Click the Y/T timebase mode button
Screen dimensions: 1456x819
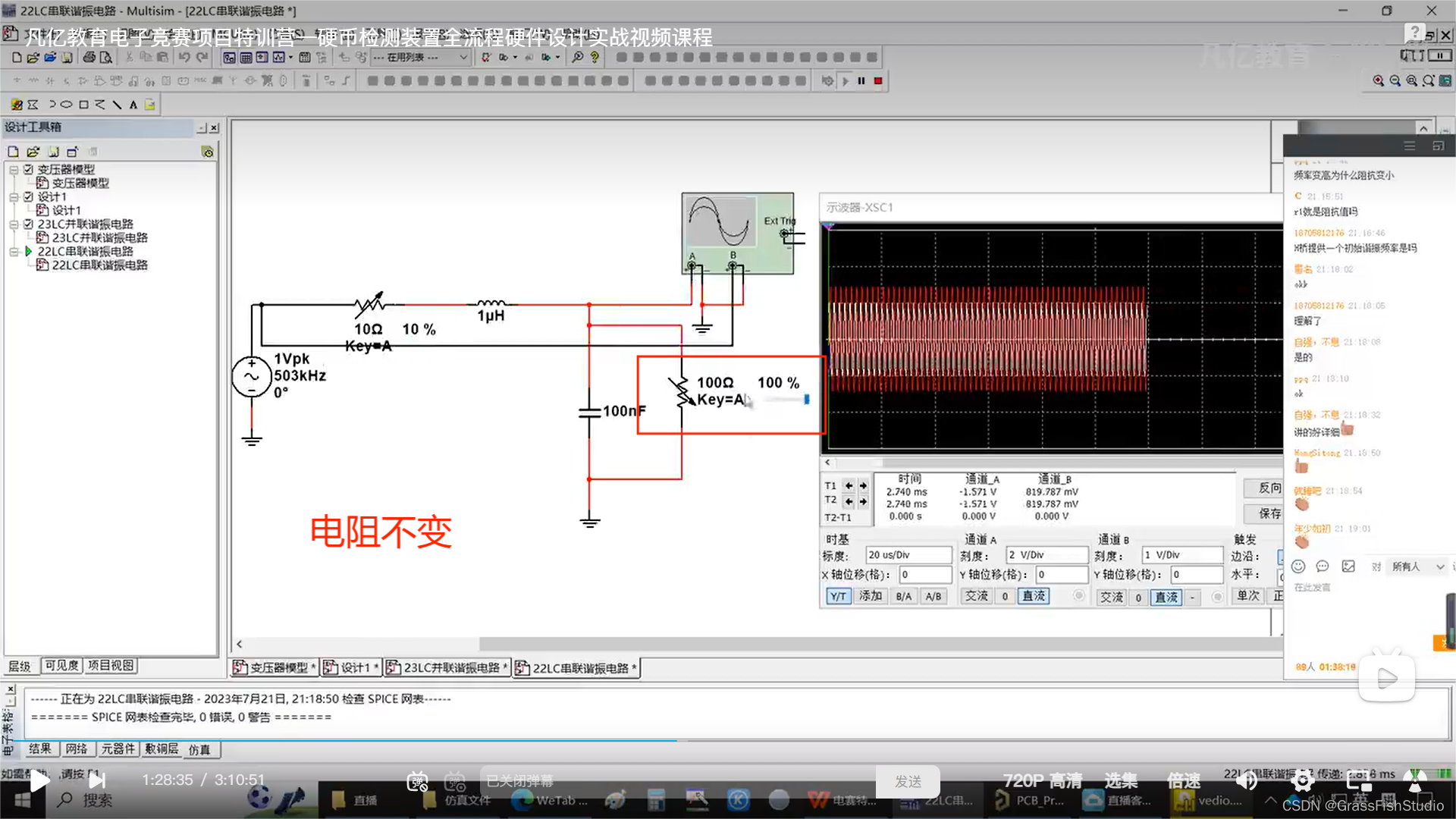pyautogui.click(x=838, y=596)
